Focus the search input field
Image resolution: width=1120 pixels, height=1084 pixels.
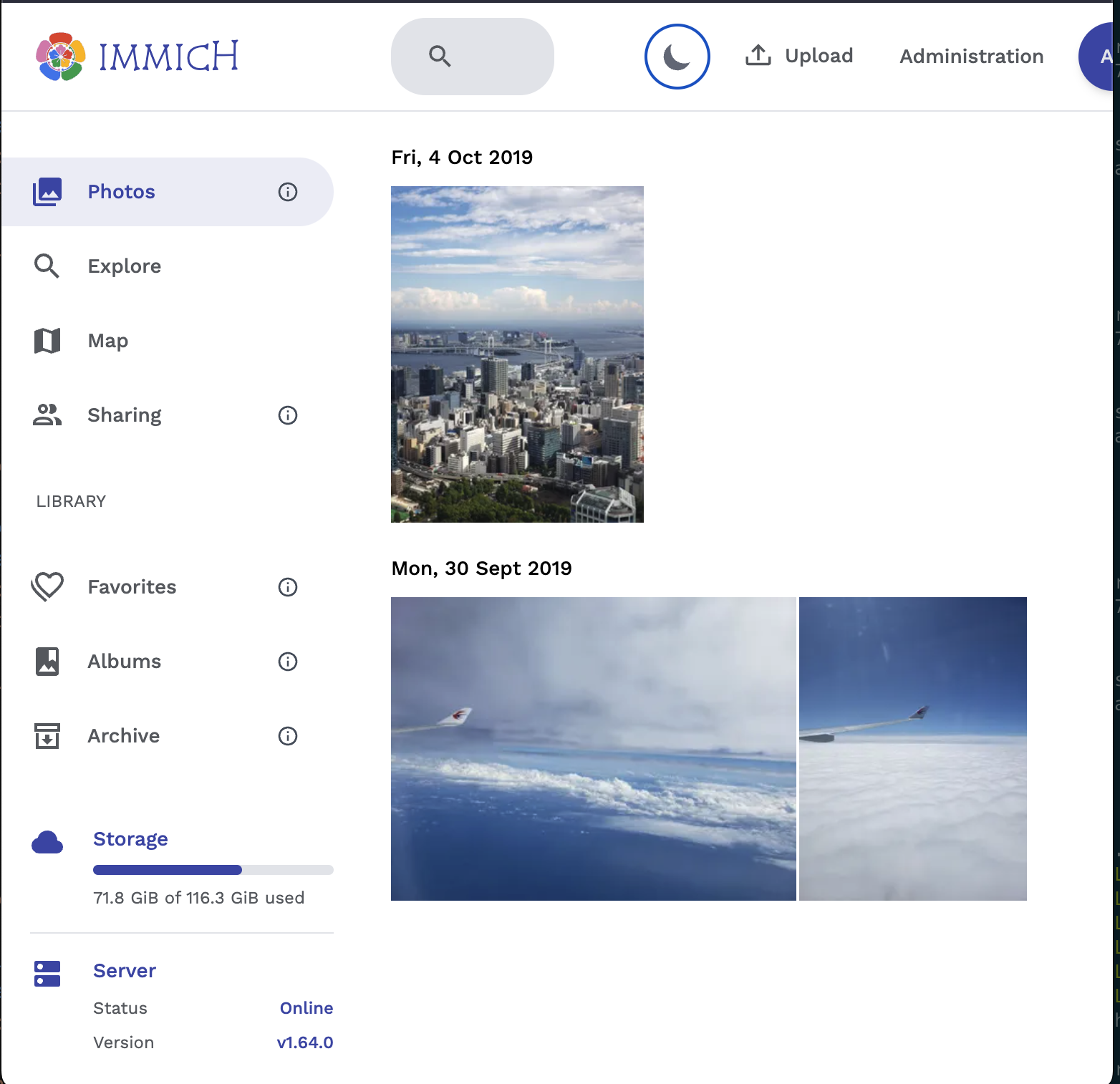tap(473, 57)
